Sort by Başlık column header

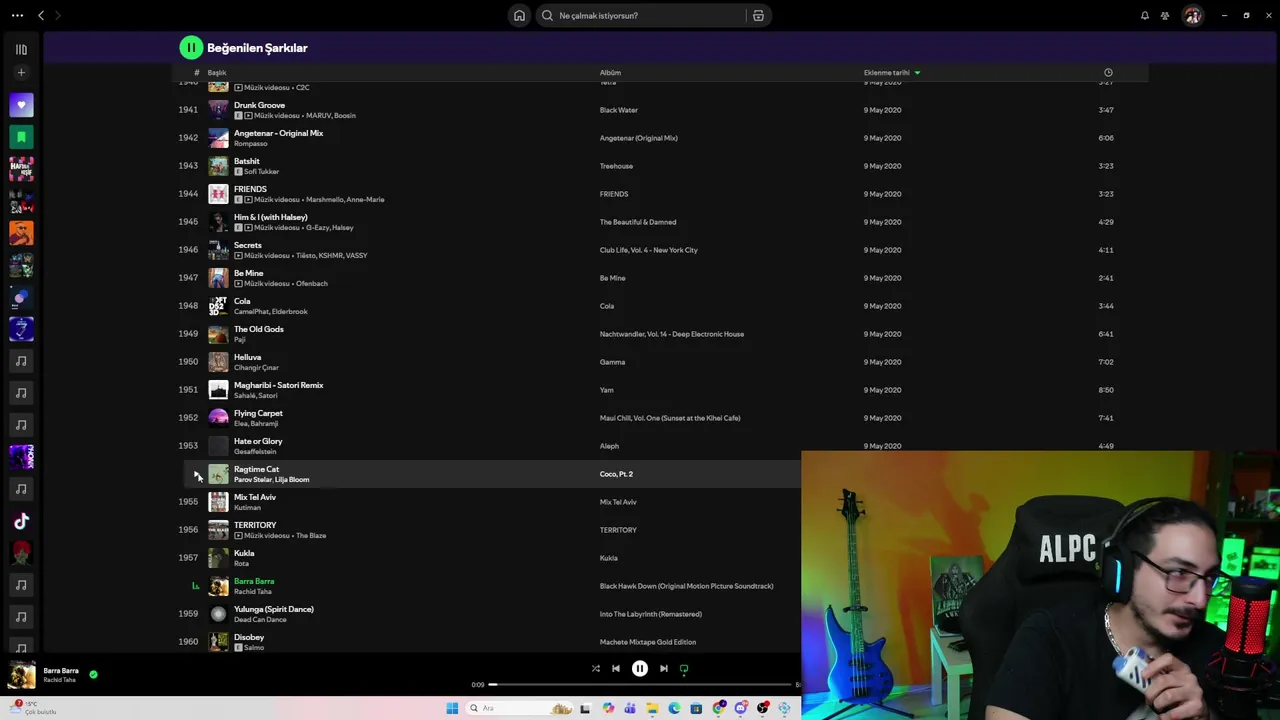coord(217,73)
